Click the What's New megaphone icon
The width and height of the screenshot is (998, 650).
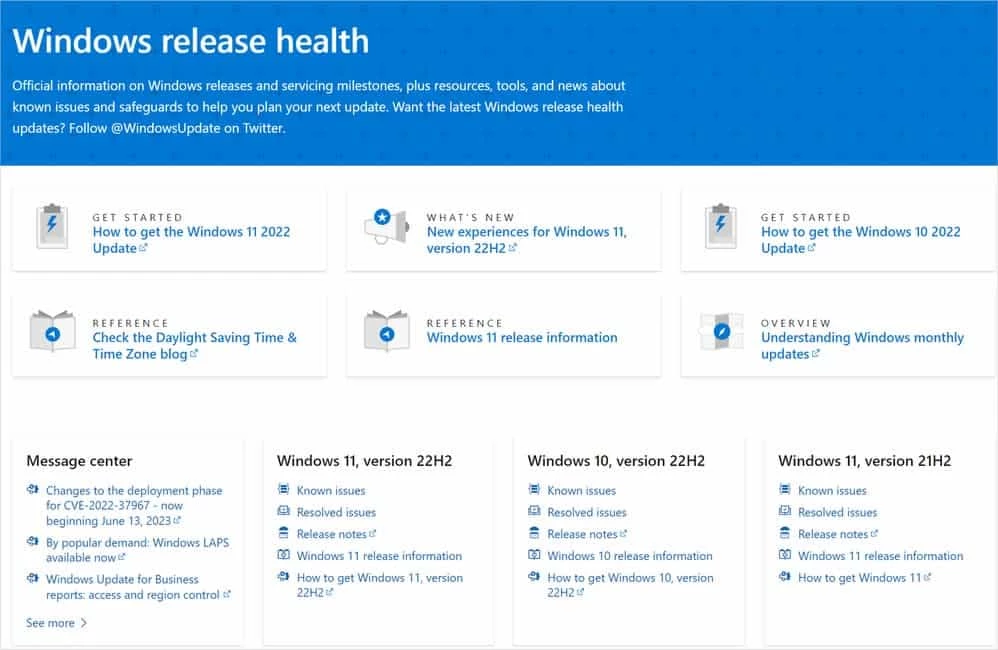coord(385,225)
